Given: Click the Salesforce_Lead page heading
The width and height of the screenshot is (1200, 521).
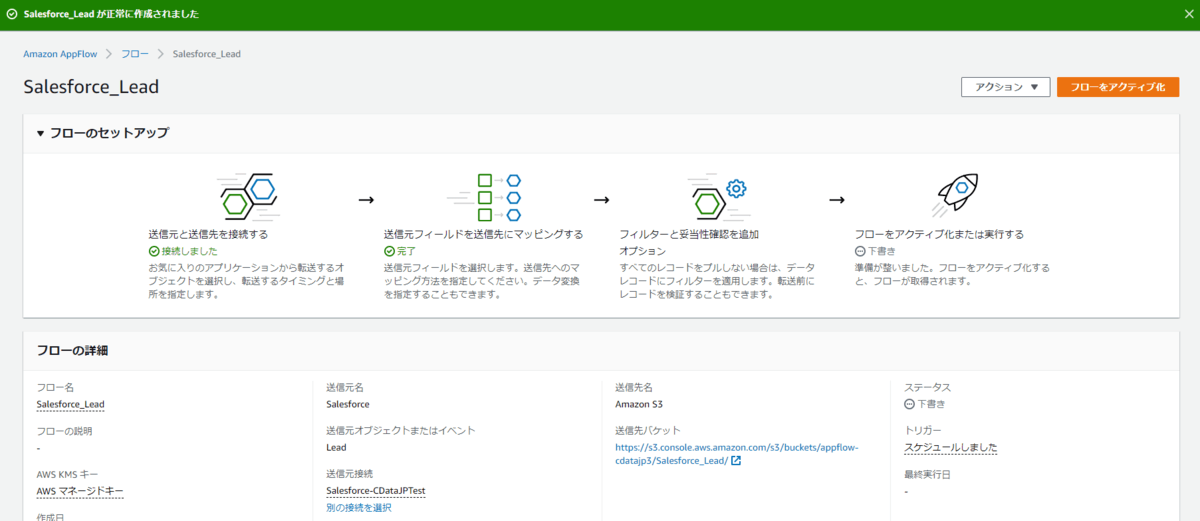Looking at the screenshot, I should (x=91, y=87).
